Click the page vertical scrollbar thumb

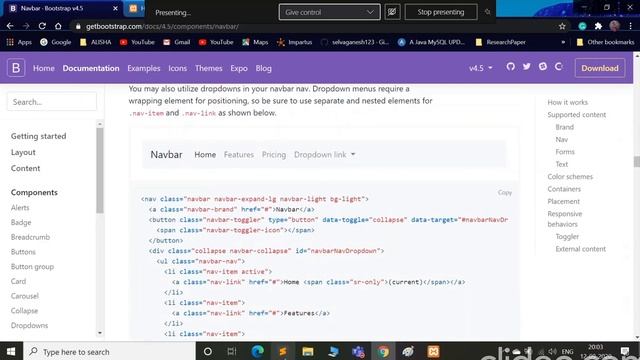pyautogui.click(x=636, y=162)
